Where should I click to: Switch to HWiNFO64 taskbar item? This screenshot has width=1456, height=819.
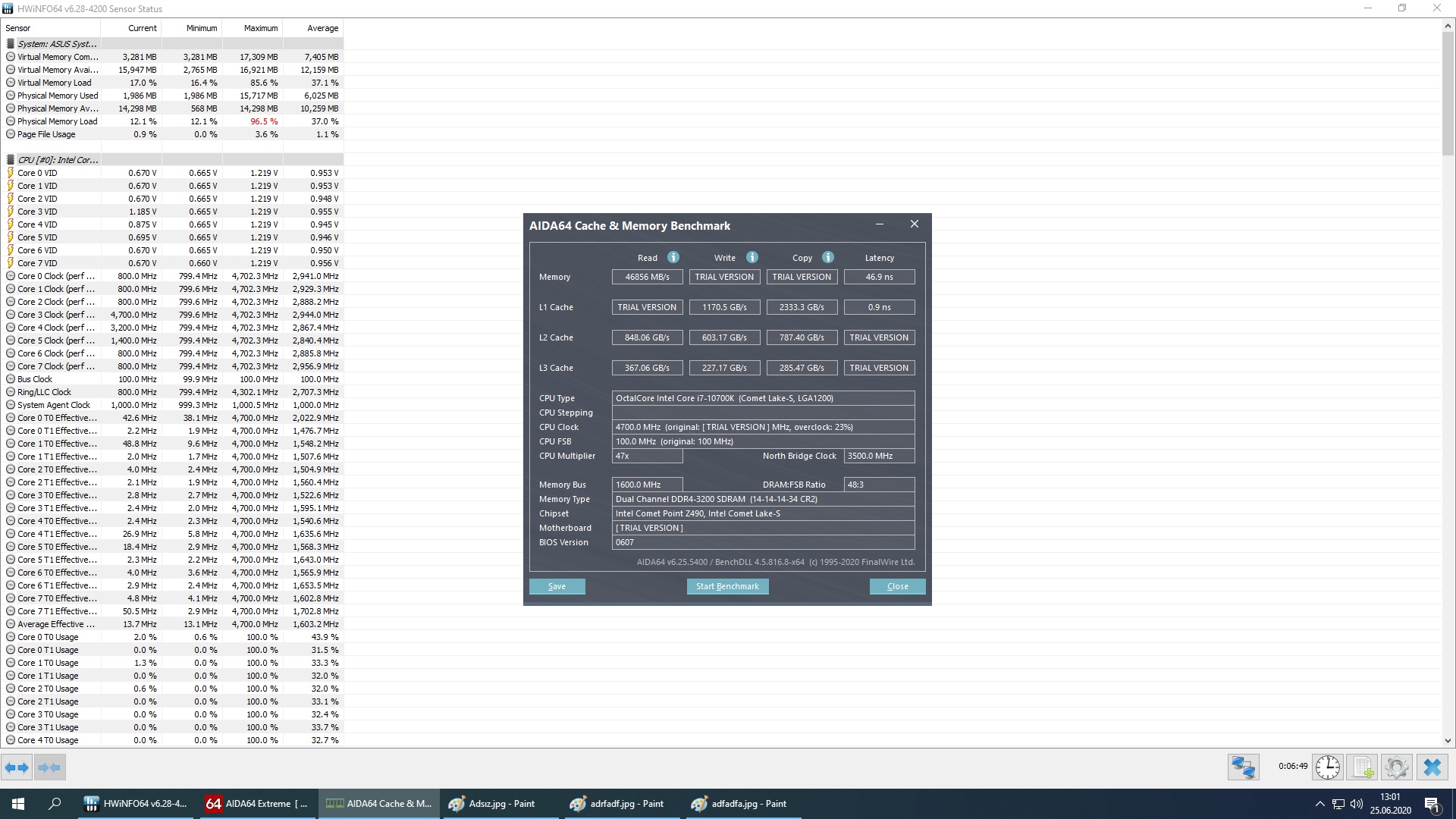click(136, 804)
